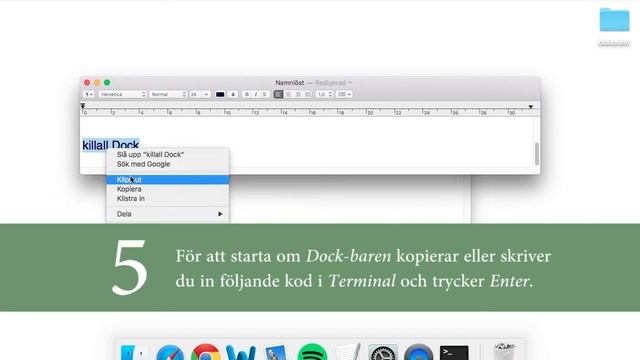Click the selected "killall Dock" text
Screen dimensions: 640x360
coord(111,145)
